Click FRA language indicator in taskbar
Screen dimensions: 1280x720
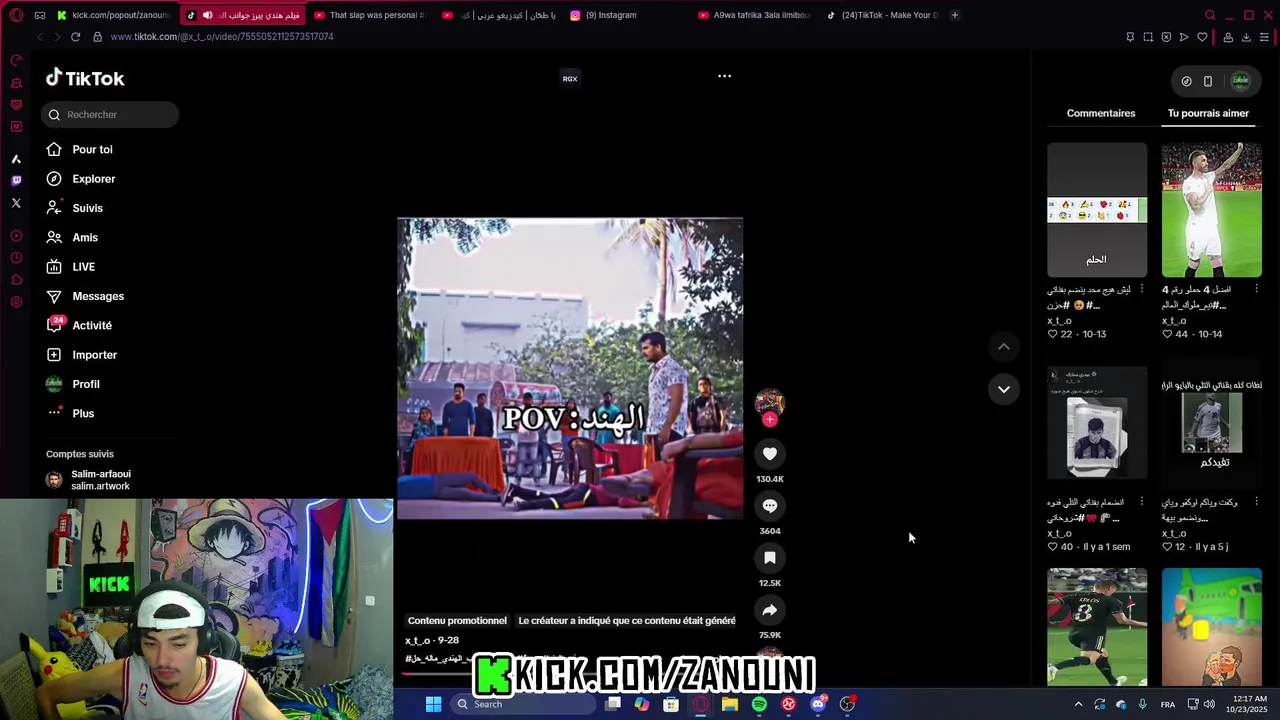1168,705
